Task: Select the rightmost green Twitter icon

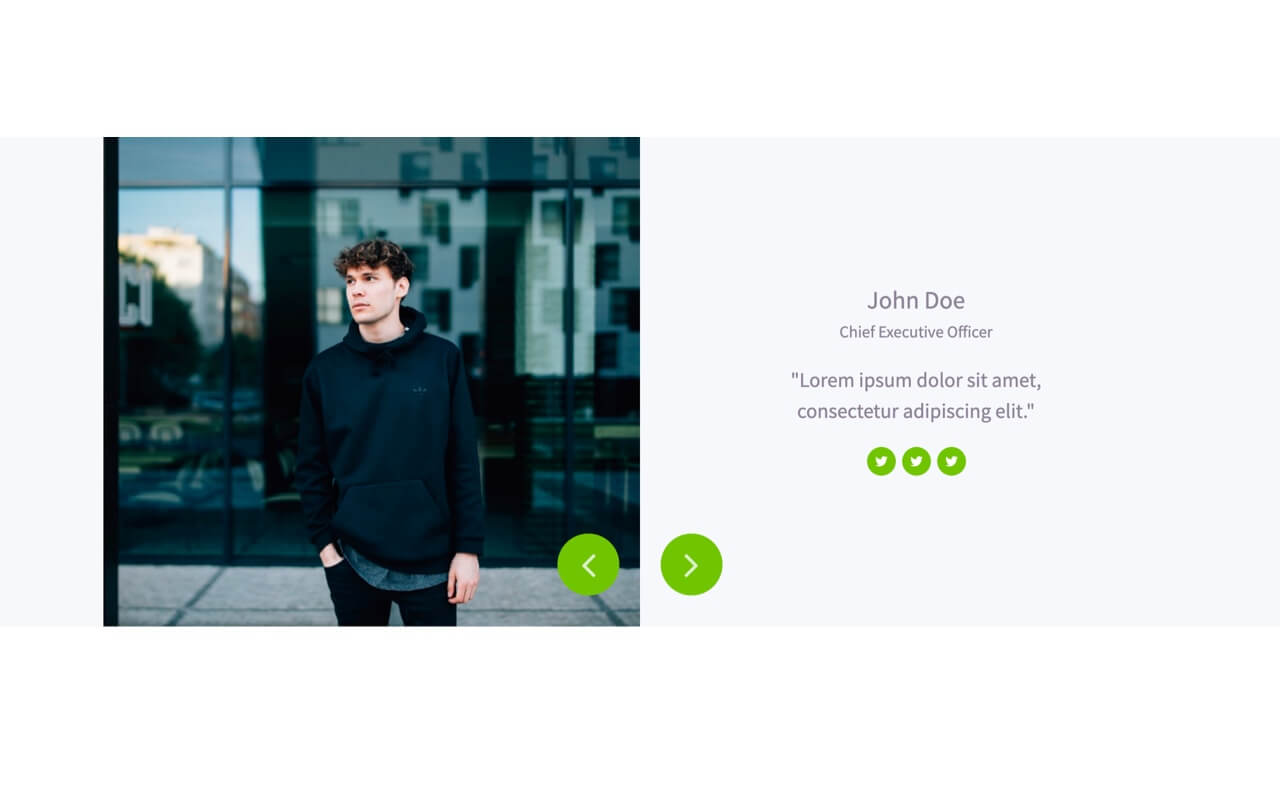Action: coord(951,461)
